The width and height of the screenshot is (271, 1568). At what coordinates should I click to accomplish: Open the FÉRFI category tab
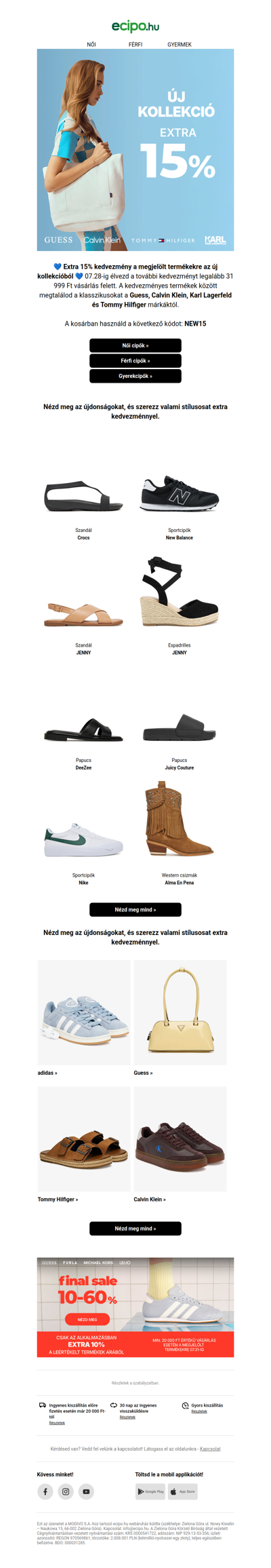pyautogui.click(x=135, y=44)
